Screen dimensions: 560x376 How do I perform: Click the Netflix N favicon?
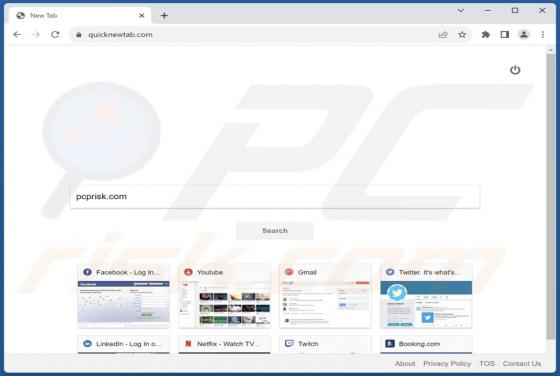pyautogui.click(x=188, y=344)
